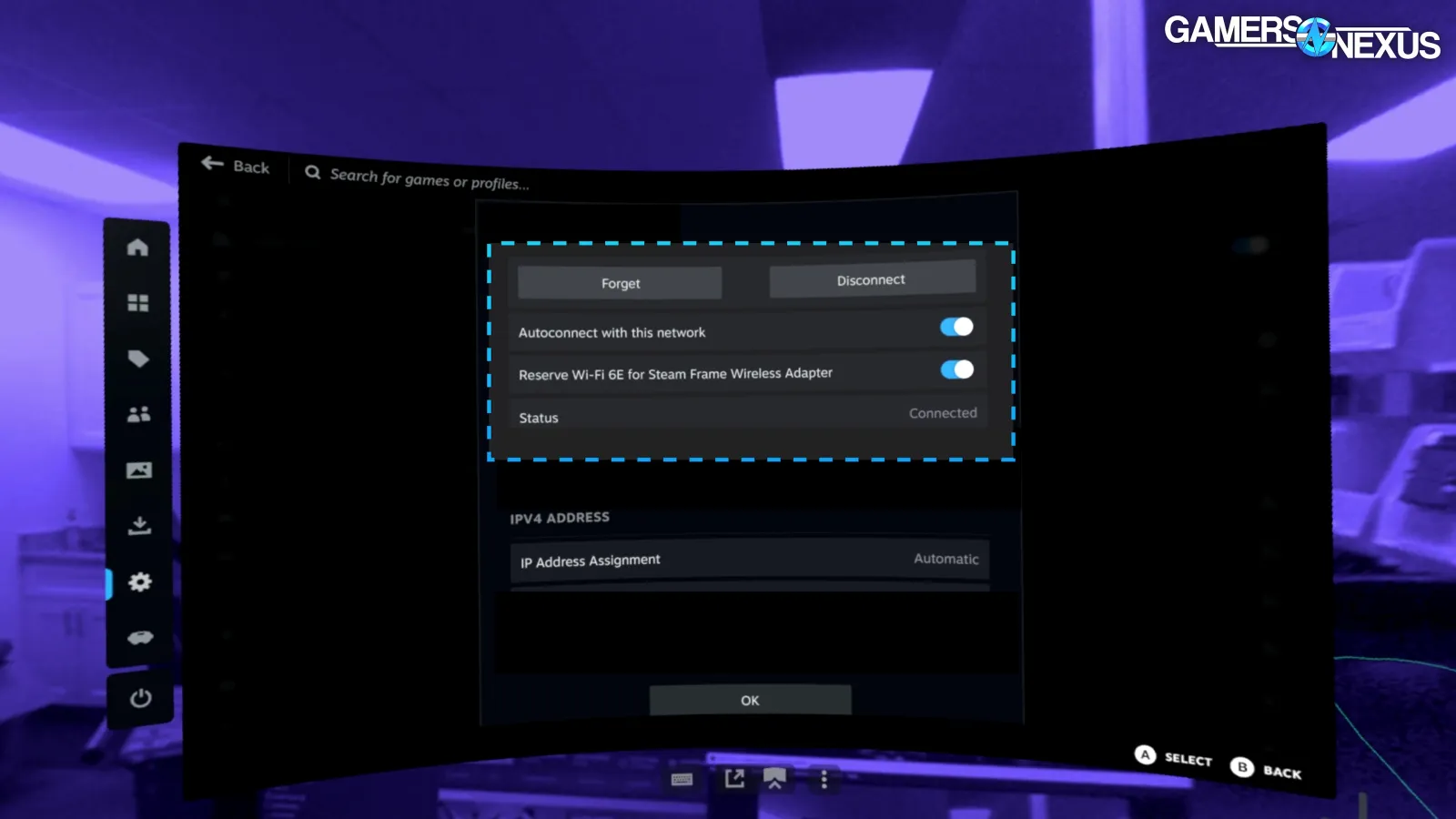Click the pop-out share icon in bottom bar
Viewport: 1456px width, 819px height.
[x=733, y=779]
